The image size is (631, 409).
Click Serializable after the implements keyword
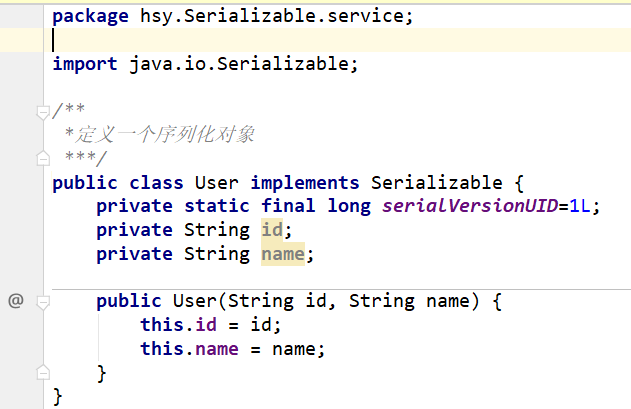436,182
